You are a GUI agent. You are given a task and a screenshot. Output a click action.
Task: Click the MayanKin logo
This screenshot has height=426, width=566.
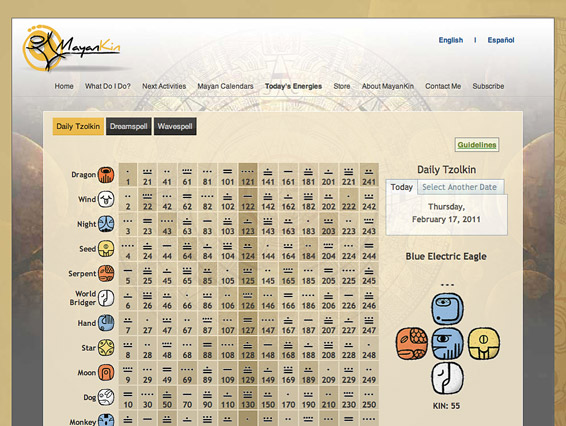(71, 48)
